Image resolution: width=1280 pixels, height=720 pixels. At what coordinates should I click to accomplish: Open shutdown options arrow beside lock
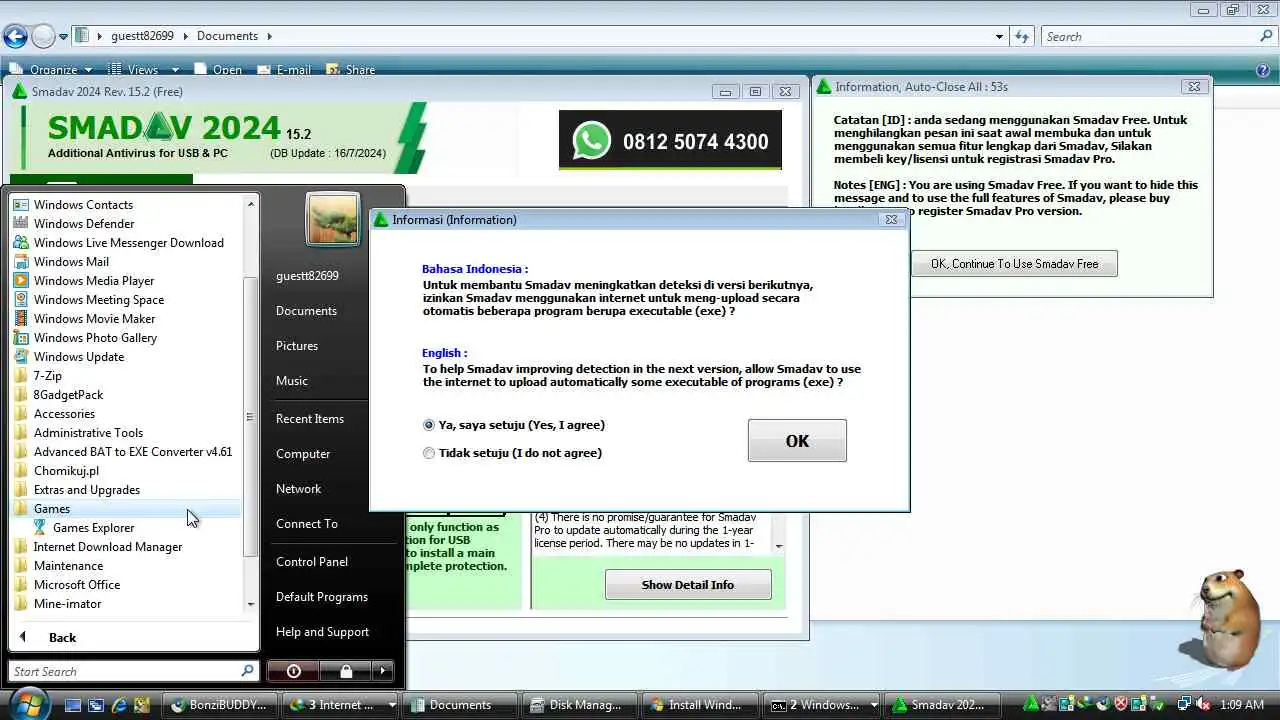382,671
